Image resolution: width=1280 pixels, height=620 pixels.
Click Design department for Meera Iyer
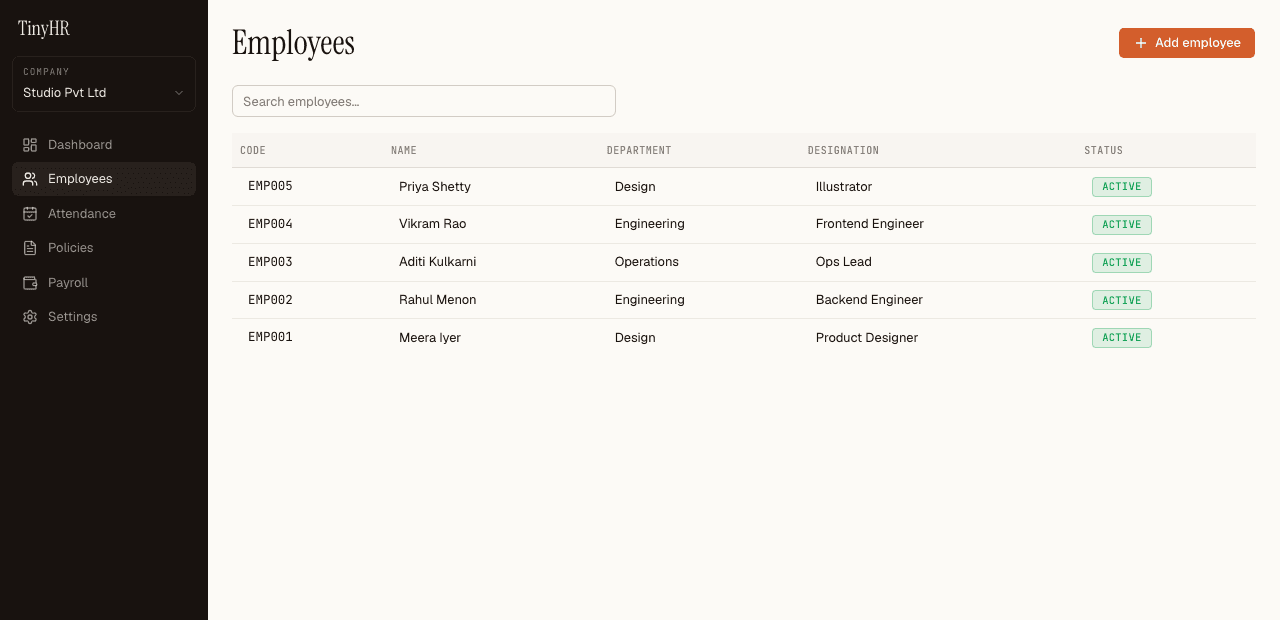click(635, 338)
